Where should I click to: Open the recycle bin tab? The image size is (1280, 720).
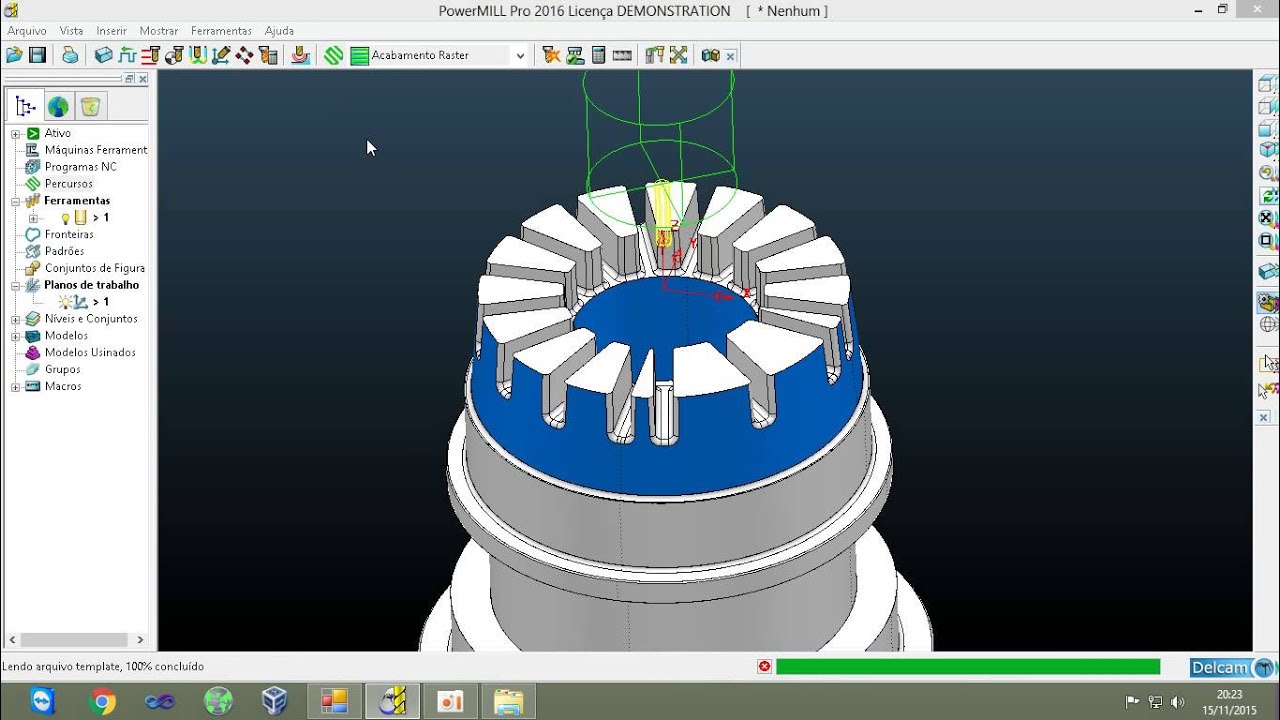click(x=90, y=106)
